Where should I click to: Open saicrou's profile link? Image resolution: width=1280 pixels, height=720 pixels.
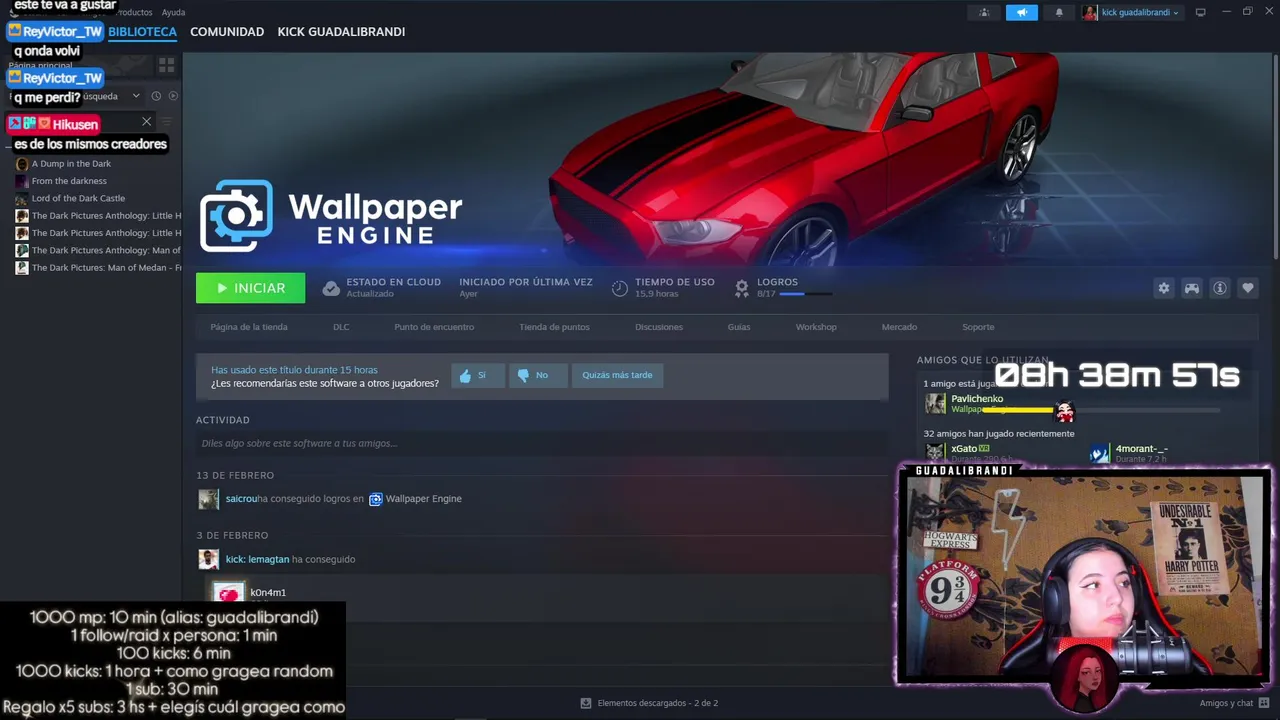(x=241, y=499)
